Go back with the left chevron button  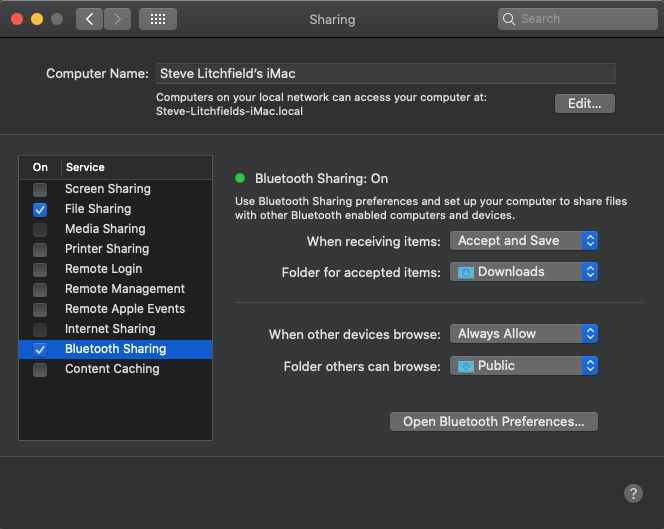(x=89, y=19)
